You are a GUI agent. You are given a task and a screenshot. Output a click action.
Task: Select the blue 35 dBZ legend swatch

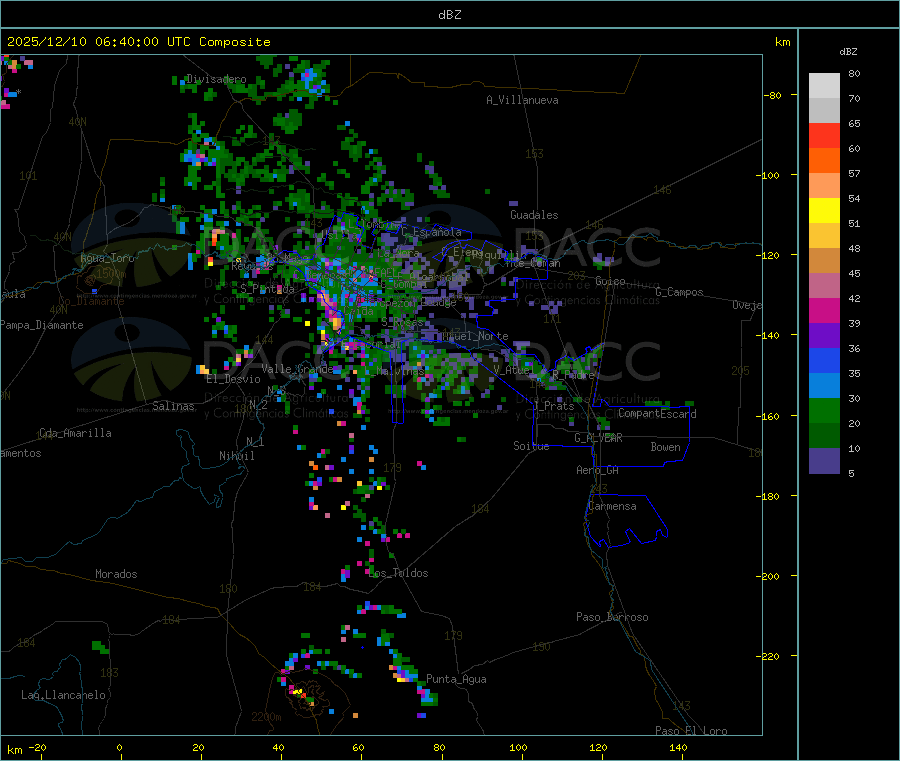pos(824,360)
